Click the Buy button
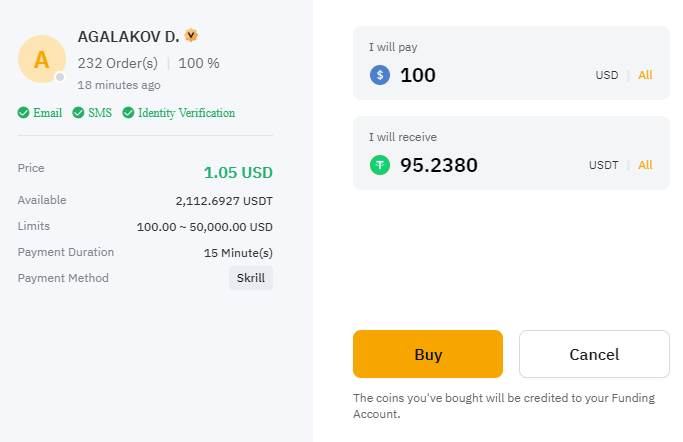This screenshot has height=442, width=683. [x=428, y=354]
